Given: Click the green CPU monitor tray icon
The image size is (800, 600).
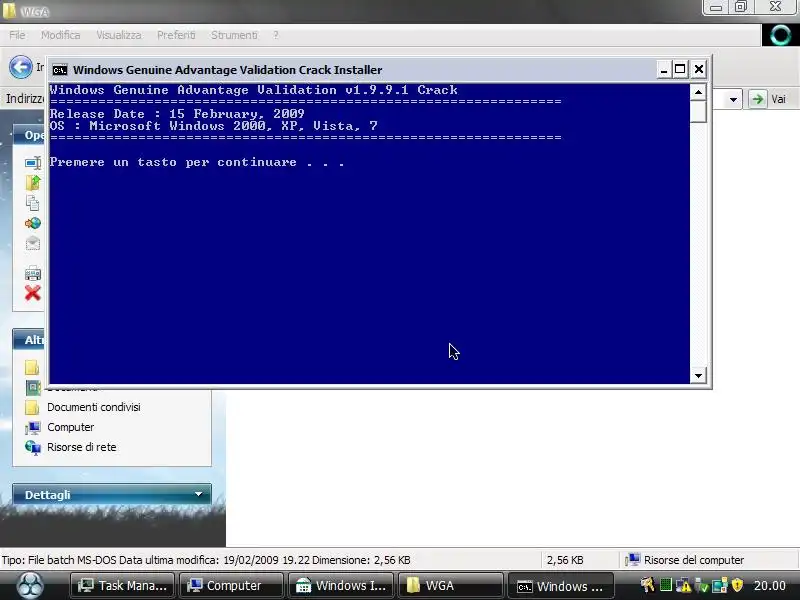Looking at the screenshot, I should [x=665, y=585].
